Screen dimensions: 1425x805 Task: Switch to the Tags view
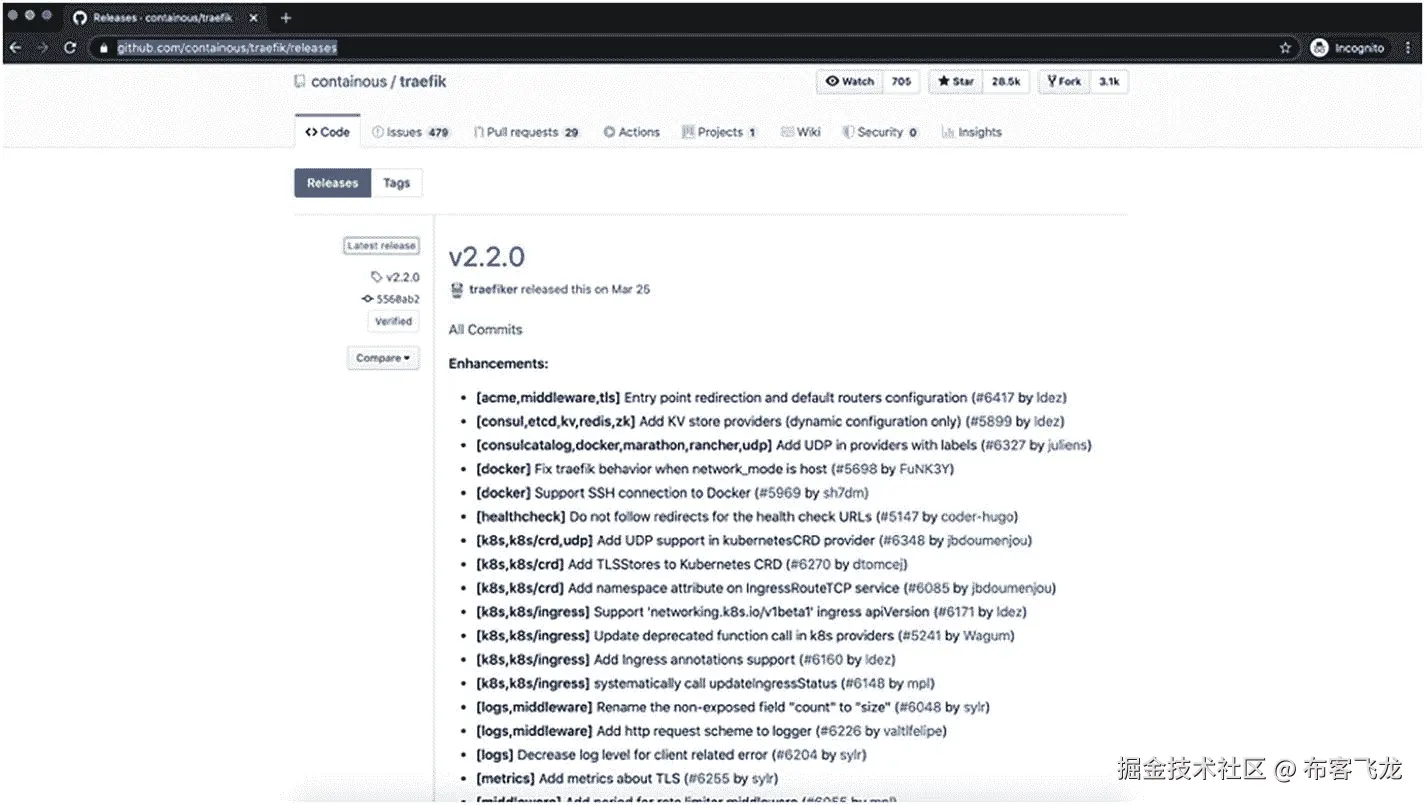coord(396,183)
